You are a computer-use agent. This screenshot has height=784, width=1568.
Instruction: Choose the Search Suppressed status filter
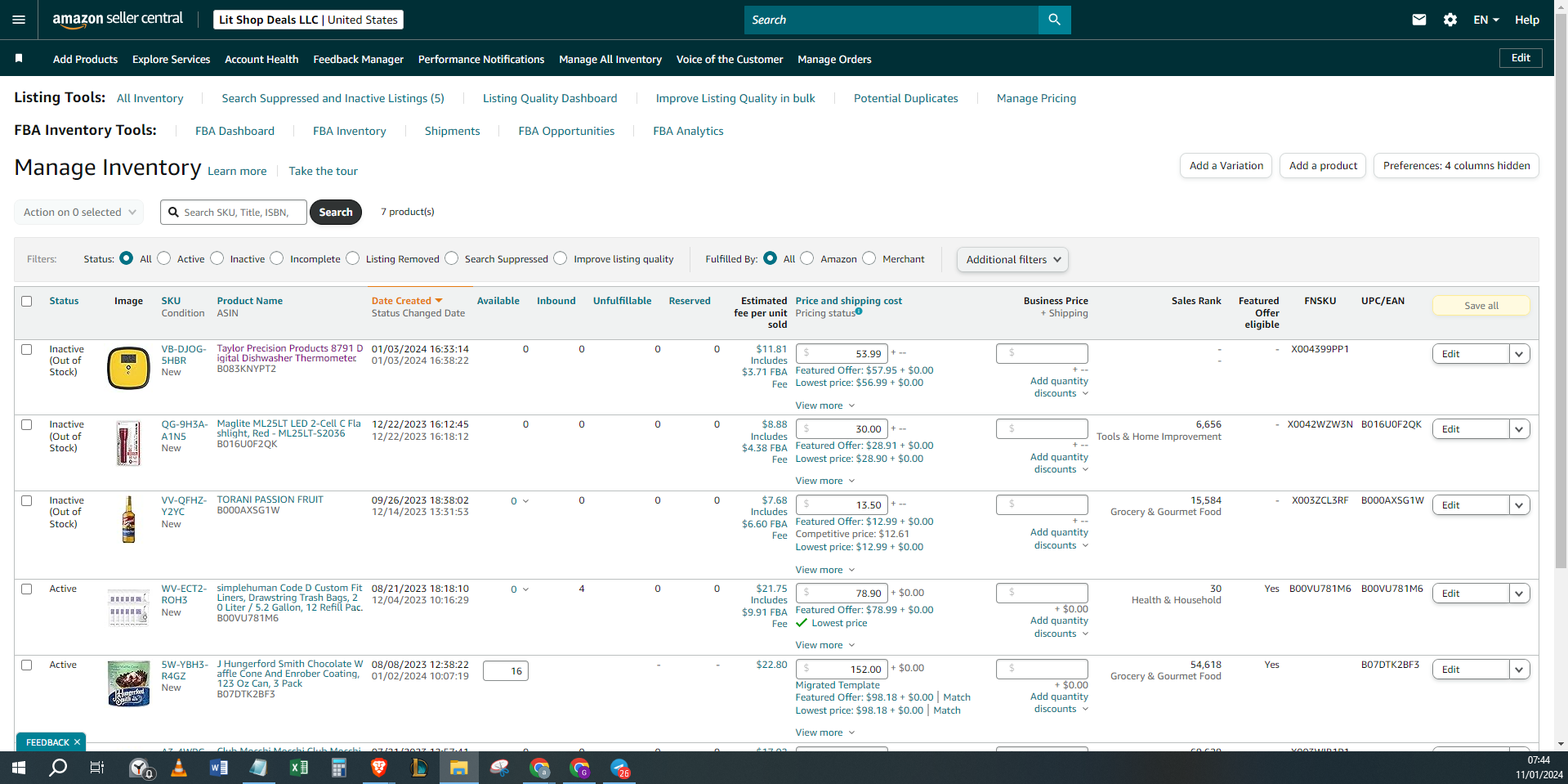(x=452, y=258)
